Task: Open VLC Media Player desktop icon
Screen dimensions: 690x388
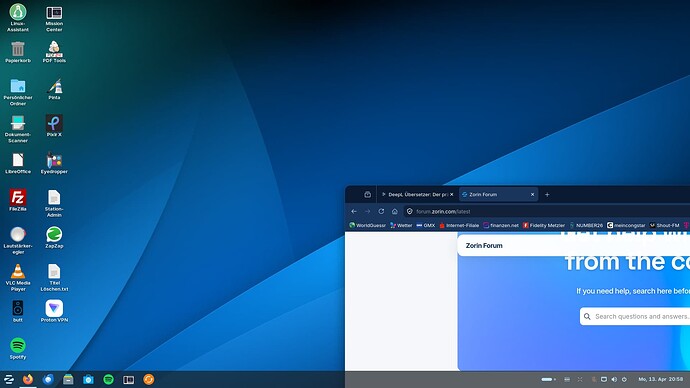Action: coord(18,277)
